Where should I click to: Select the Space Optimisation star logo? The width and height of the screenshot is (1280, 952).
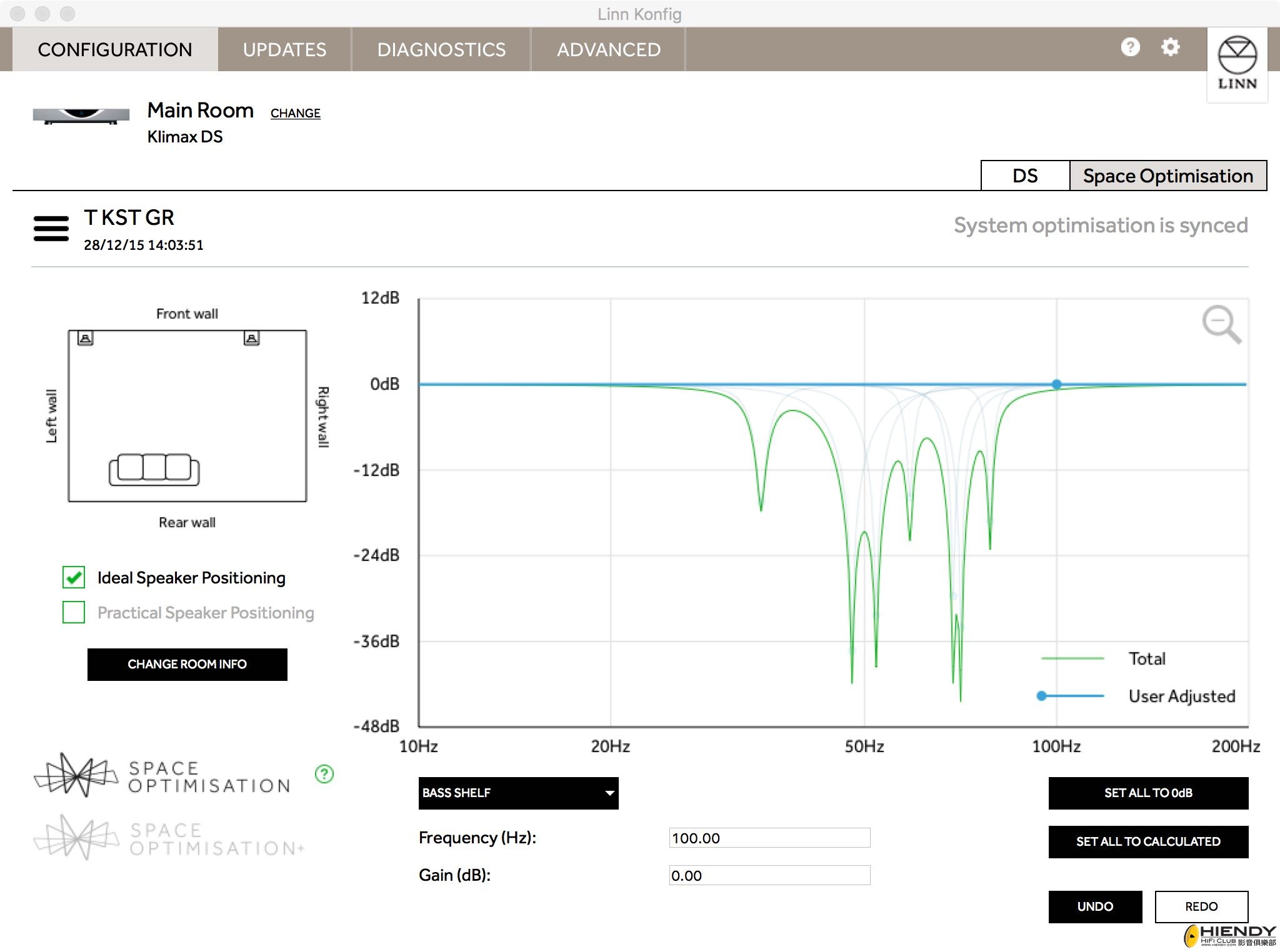click(76, 775)
